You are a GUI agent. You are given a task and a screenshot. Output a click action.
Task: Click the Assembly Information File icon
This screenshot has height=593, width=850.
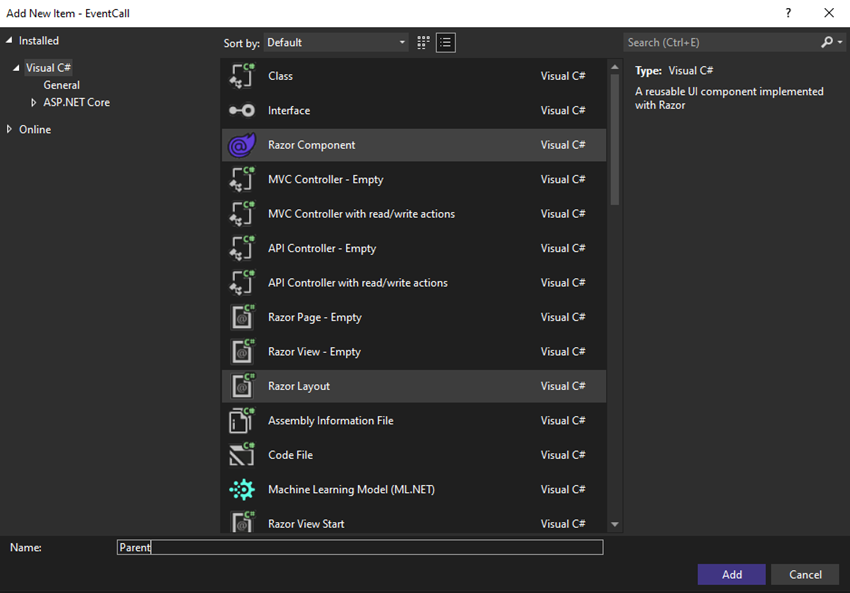click(x=242, y=421)
